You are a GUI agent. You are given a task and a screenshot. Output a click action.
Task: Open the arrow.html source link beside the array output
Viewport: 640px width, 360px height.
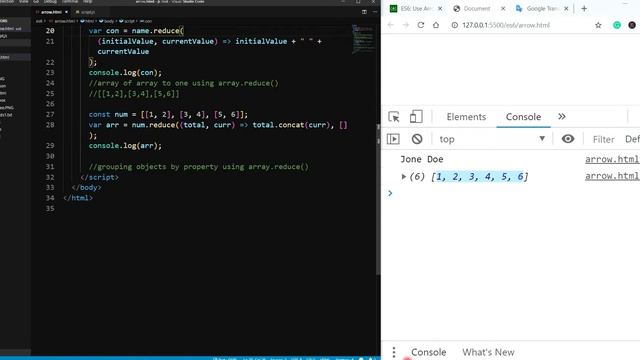(612, 176)
